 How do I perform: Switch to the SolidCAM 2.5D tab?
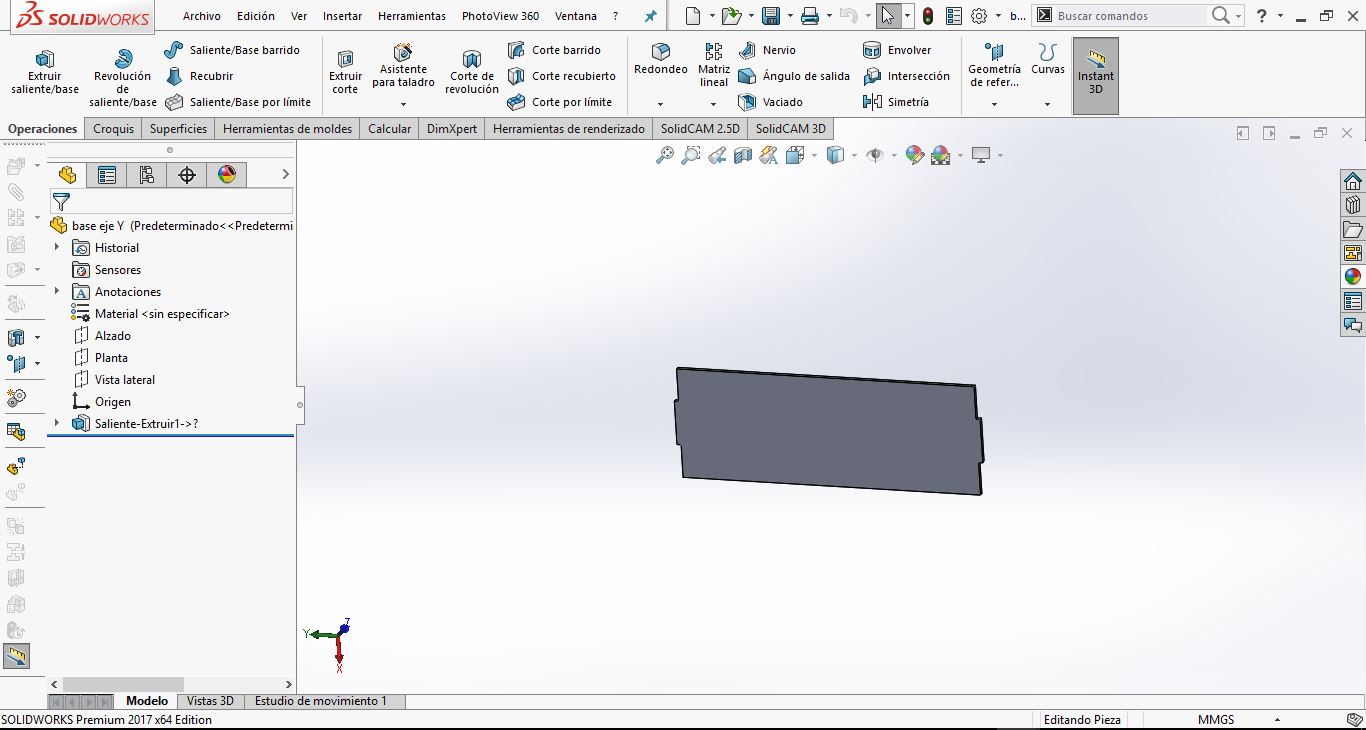pos(700,129)
